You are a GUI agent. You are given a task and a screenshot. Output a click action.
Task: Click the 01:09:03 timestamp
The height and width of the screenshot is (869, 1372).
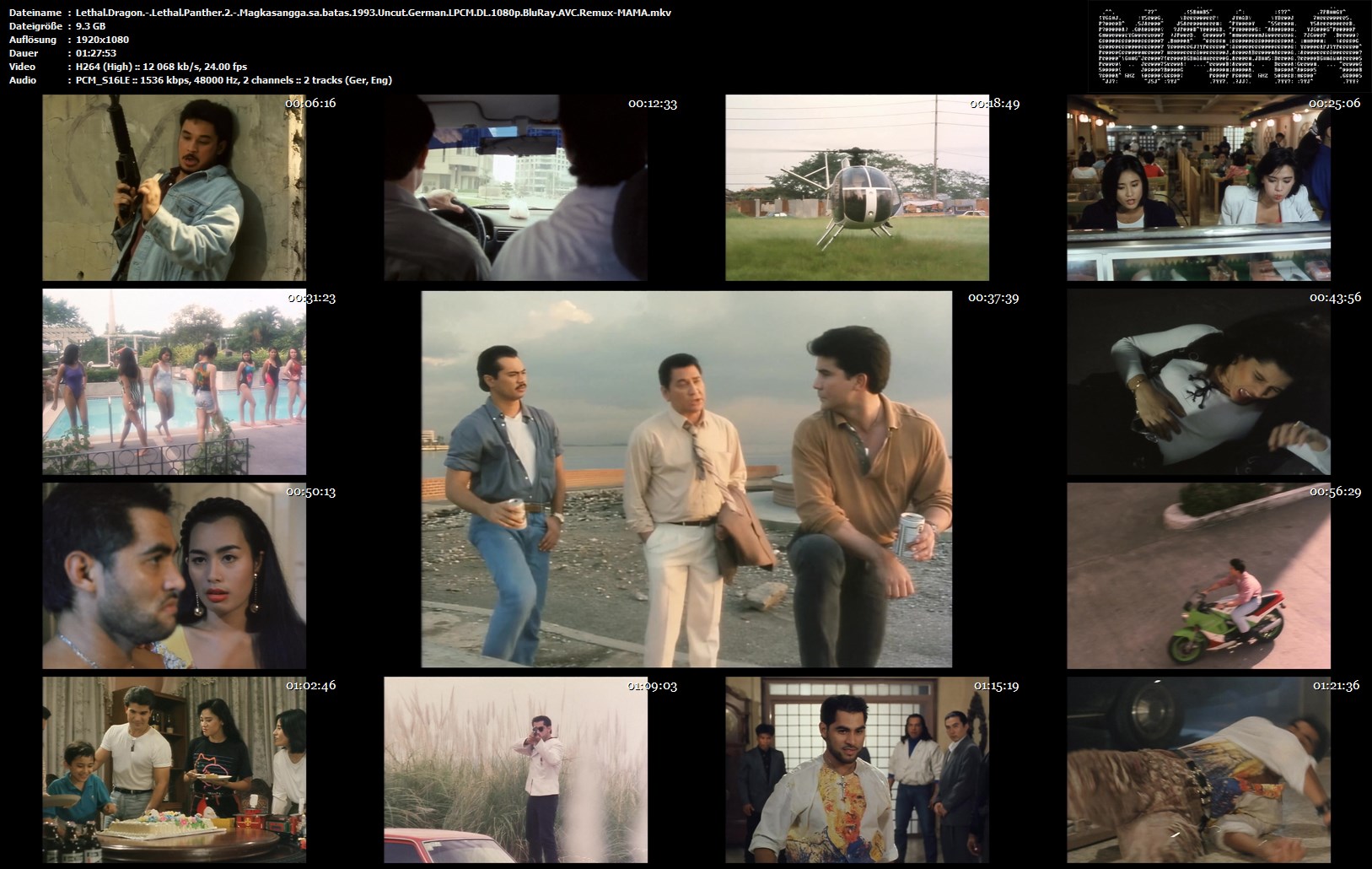653,685
